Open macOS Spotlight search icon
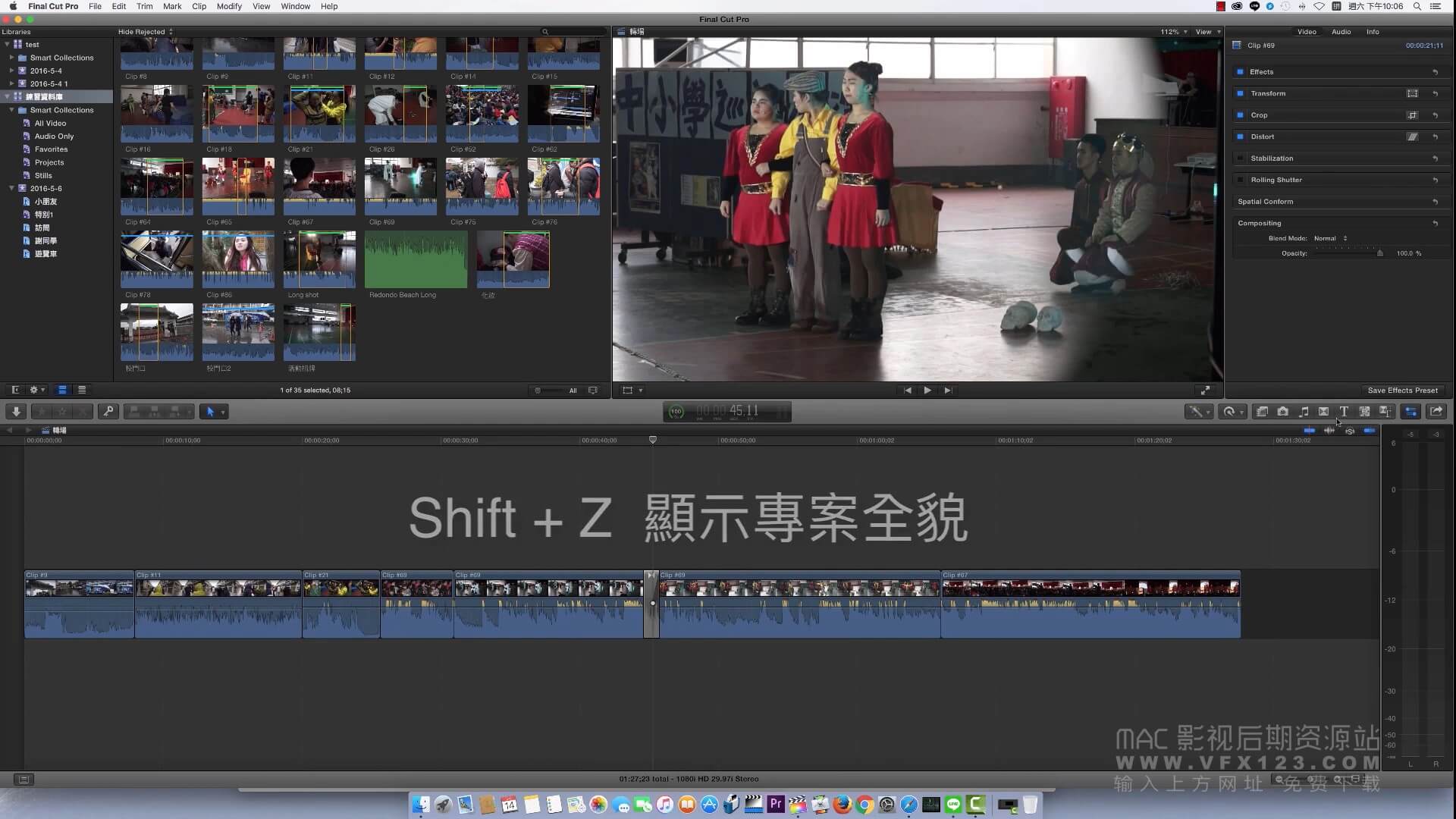The height and width of the screenshot is (819, 1456). pos(1417,6)
